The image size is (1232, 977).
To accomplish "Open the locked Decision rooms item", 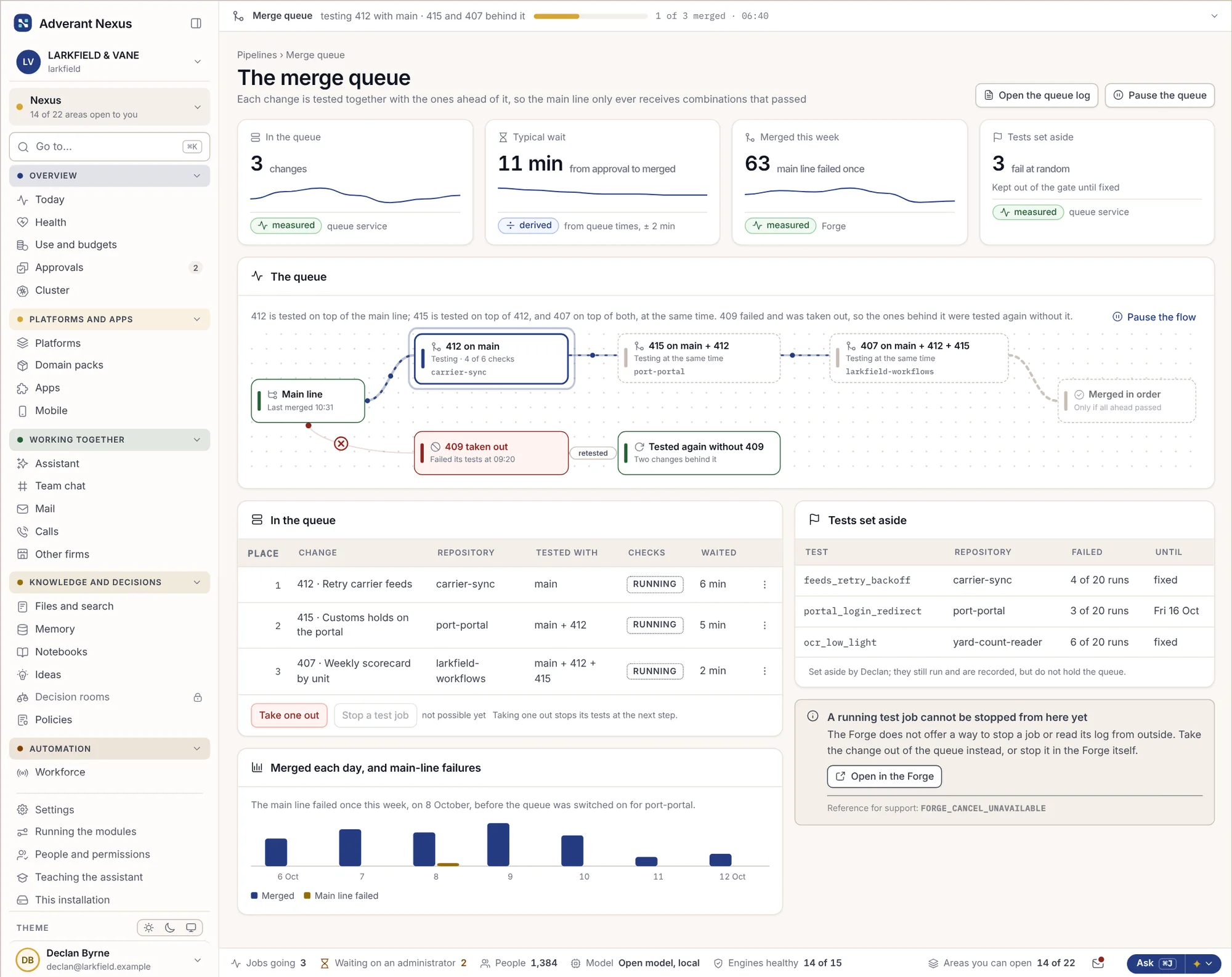I will pos(110,697).
